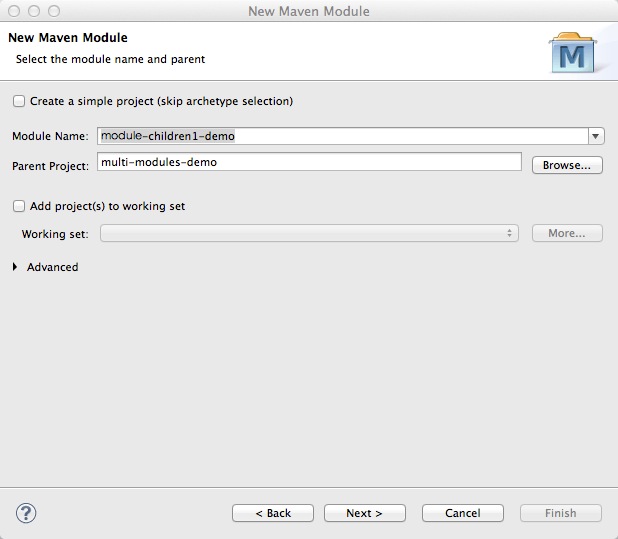Click the Maven 'M' wizard icon
The height and width of the screenshot is (539, 618).
tap(573, 54)
